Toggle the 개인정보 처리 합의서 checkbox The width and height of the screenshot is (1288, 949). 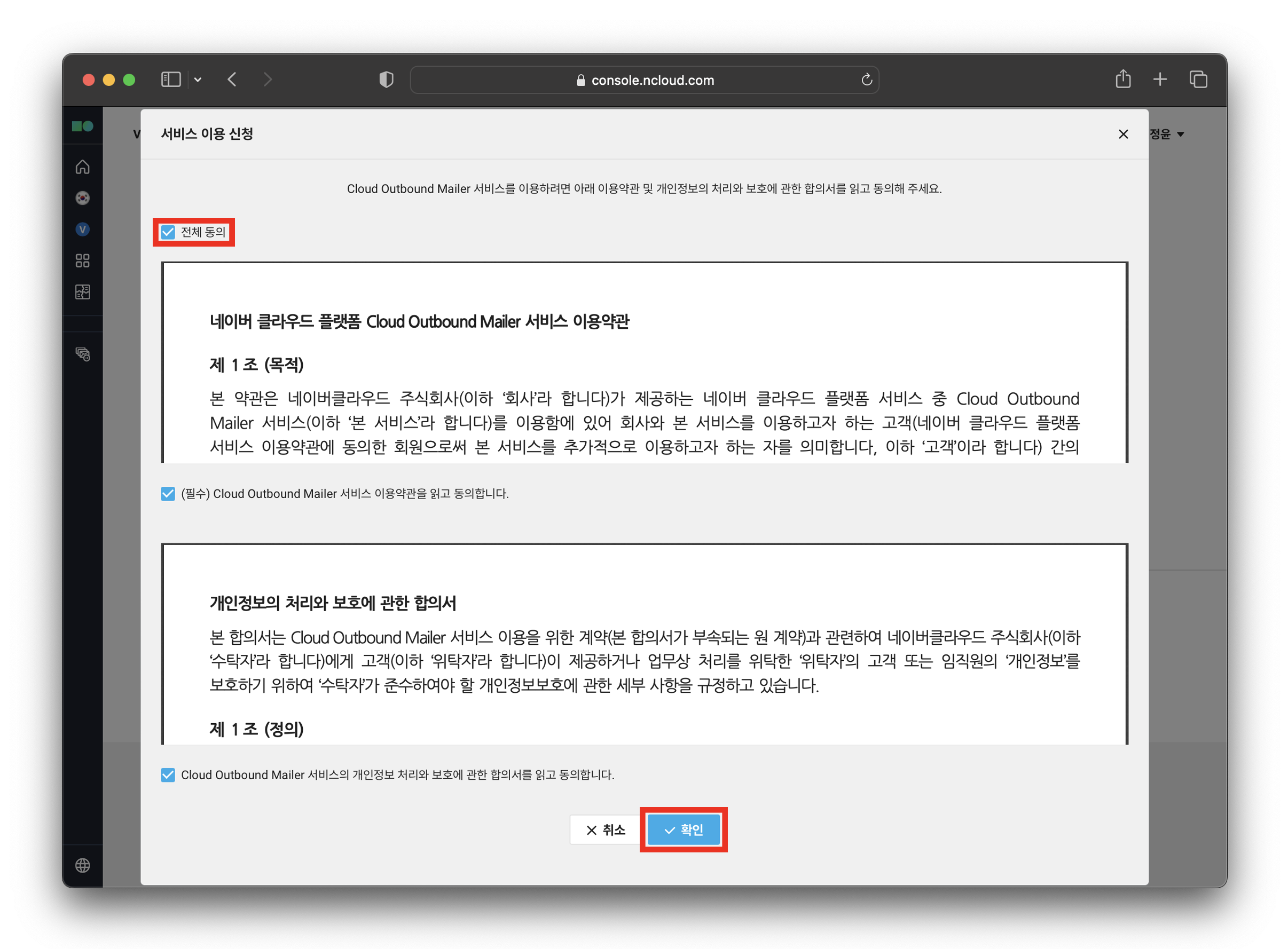coord(168,775)
